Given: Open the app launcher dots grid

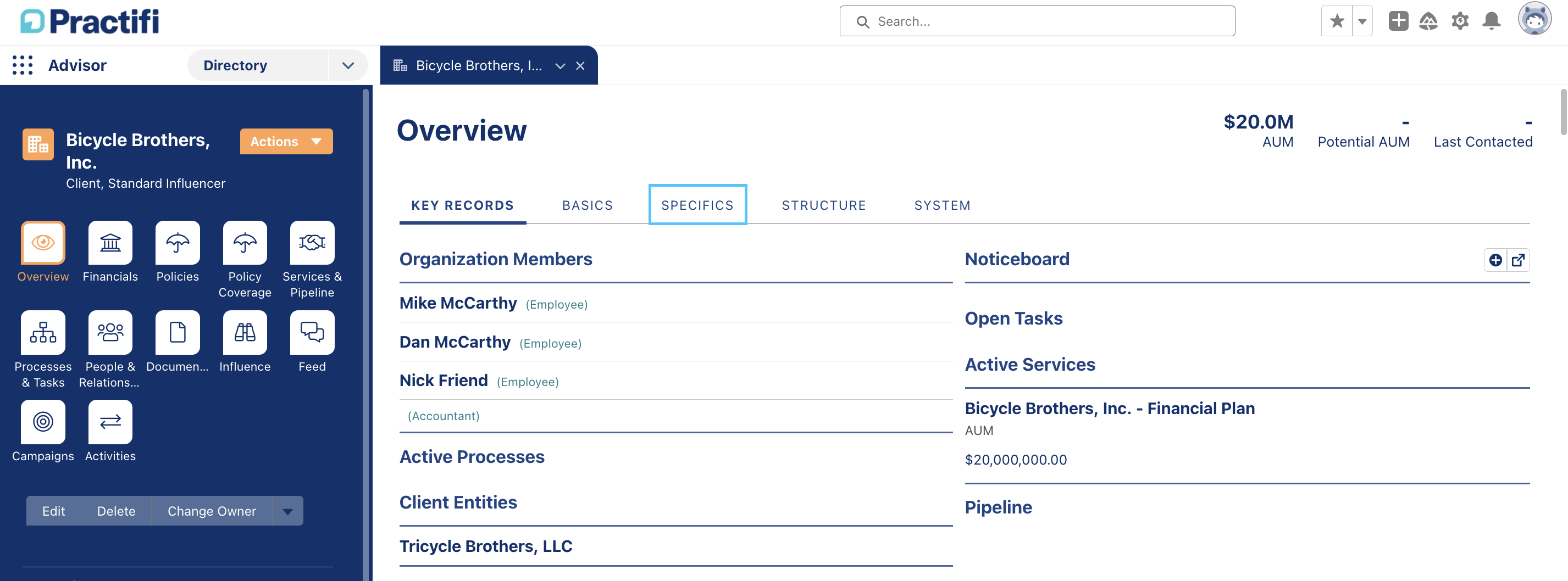Looking at the screenshot, I should click(23, 65).
